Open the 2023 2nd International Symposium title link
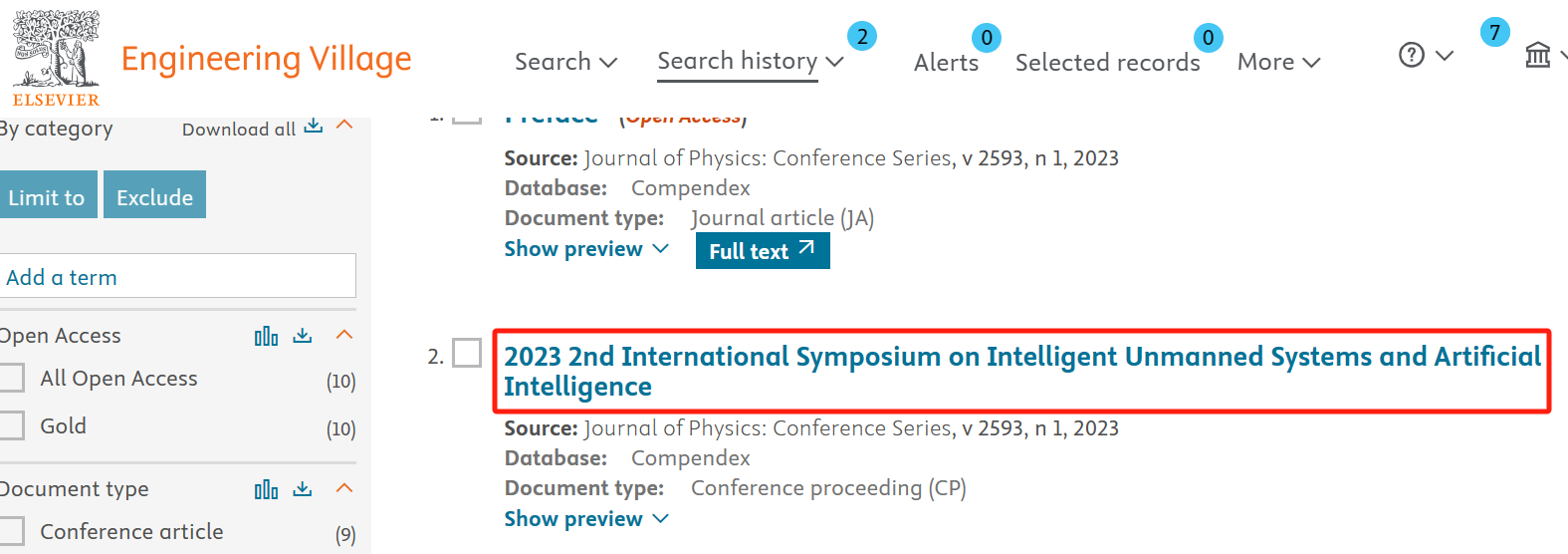This screenshot has height=554, width=1568. click(x=1021, y=372)
